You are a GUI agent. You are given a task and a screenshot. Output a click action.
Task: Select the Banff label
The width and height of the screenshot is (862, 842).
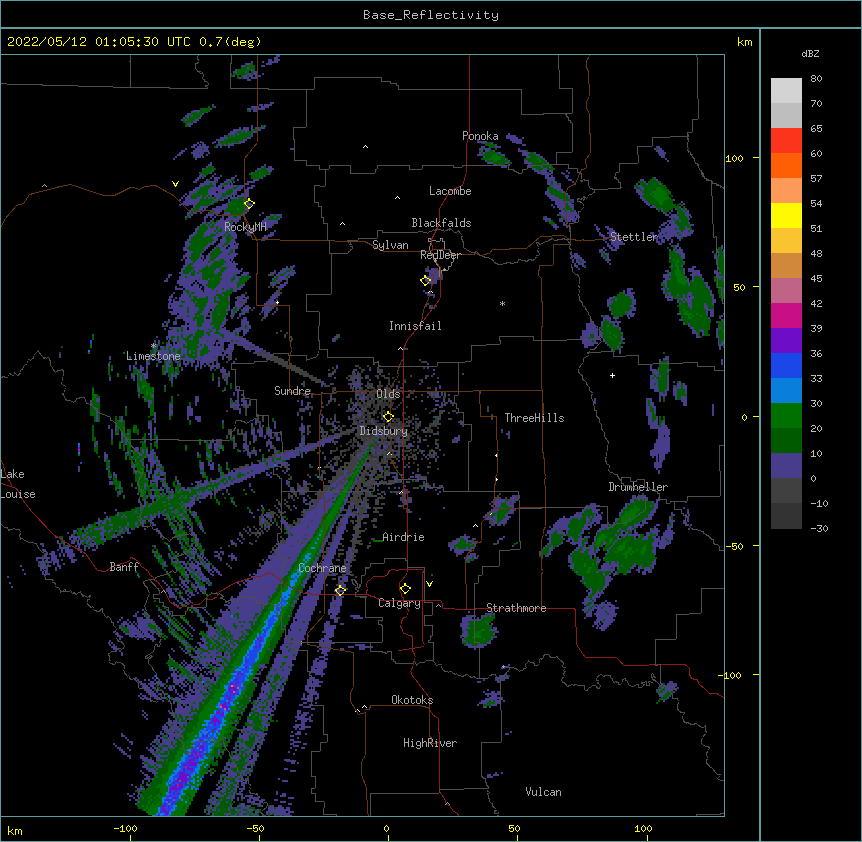(x=124, y=567)
